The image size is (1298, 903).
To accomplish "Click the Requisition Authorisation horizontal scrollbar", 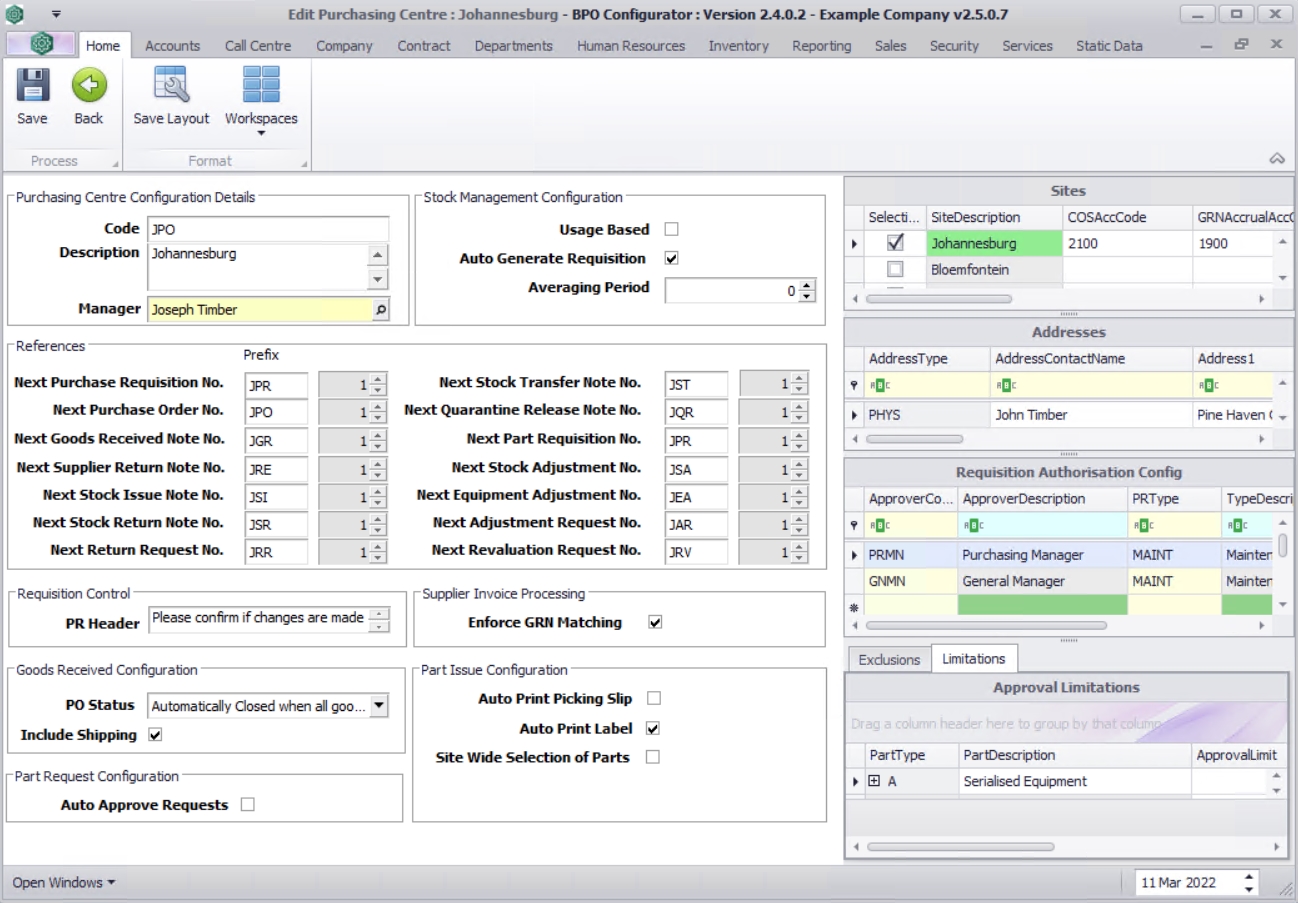I will [985, 625].
